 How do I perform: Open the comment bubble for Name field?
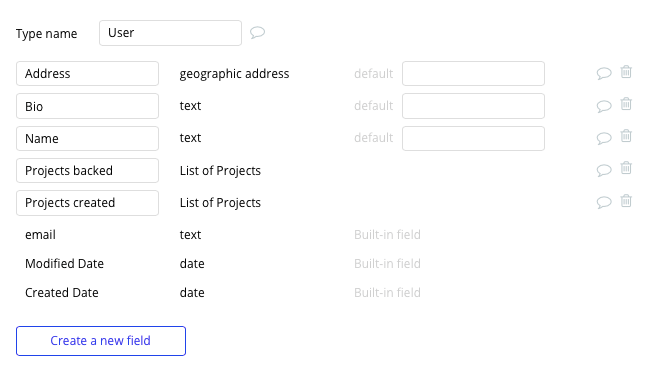[604, 138]
